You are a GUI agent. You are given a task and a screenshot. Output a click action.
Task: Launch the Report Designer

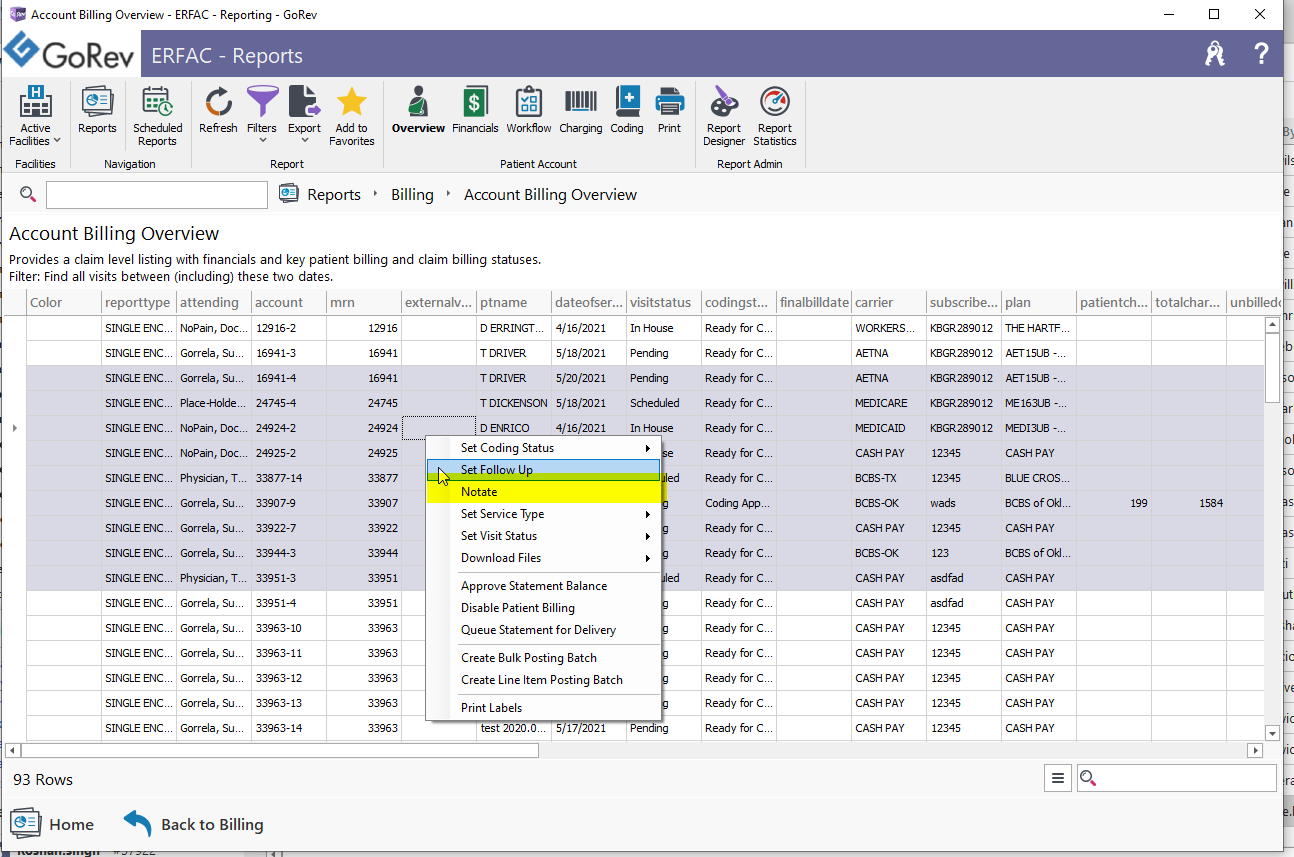tap(724, 116)
